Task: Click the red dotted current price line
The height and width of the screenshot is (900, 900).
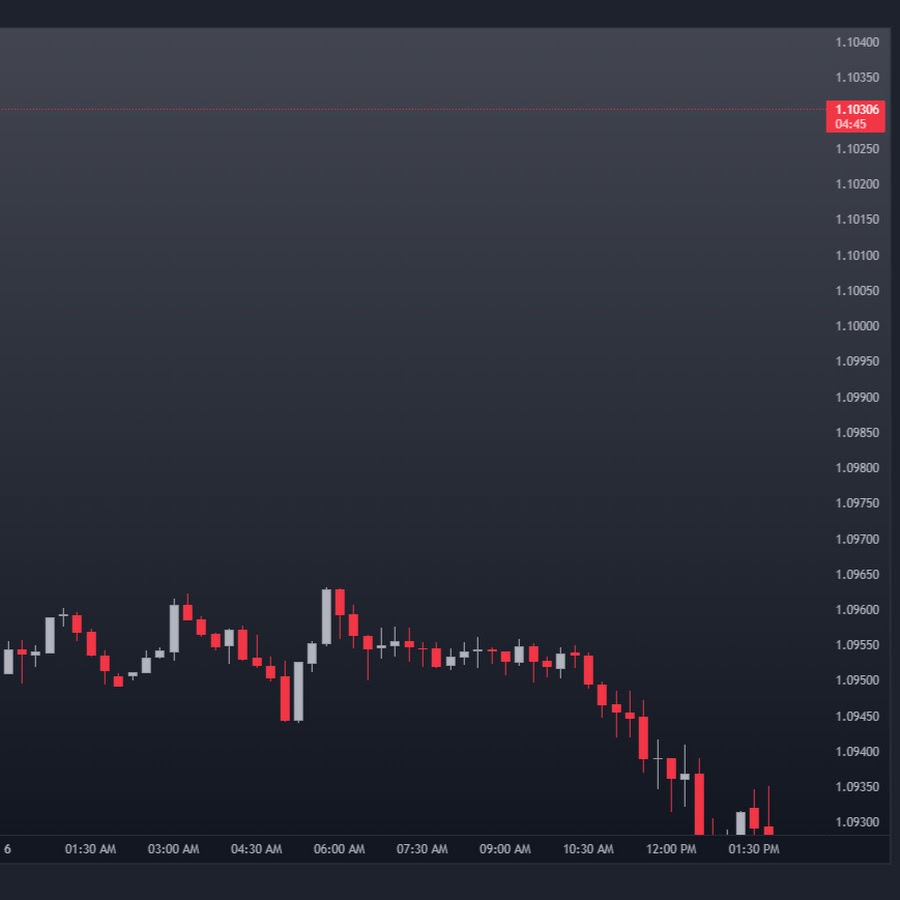Action: [x=400, y=109]
